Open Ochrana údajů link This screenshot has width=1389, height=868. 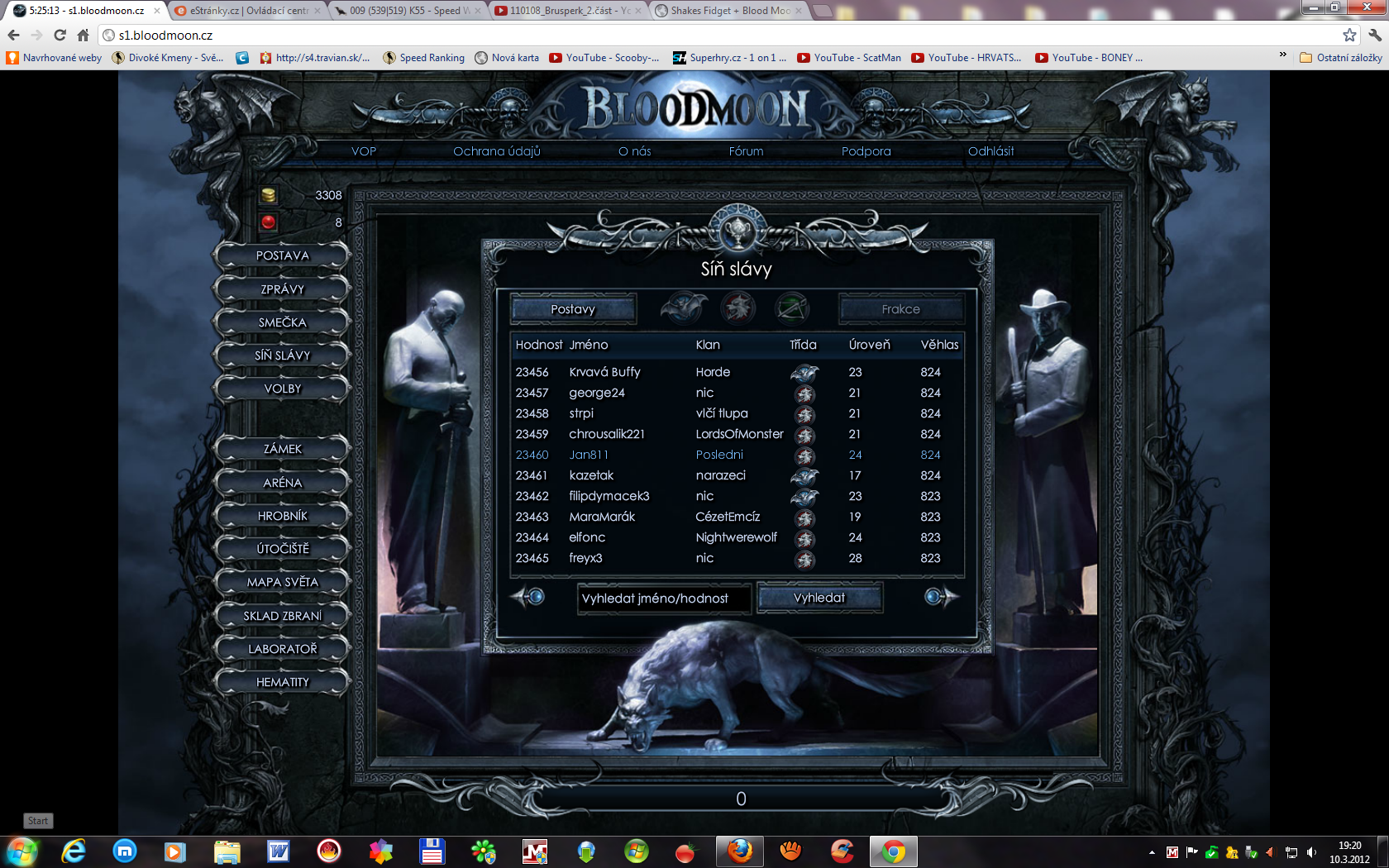(x=497, y=151)
